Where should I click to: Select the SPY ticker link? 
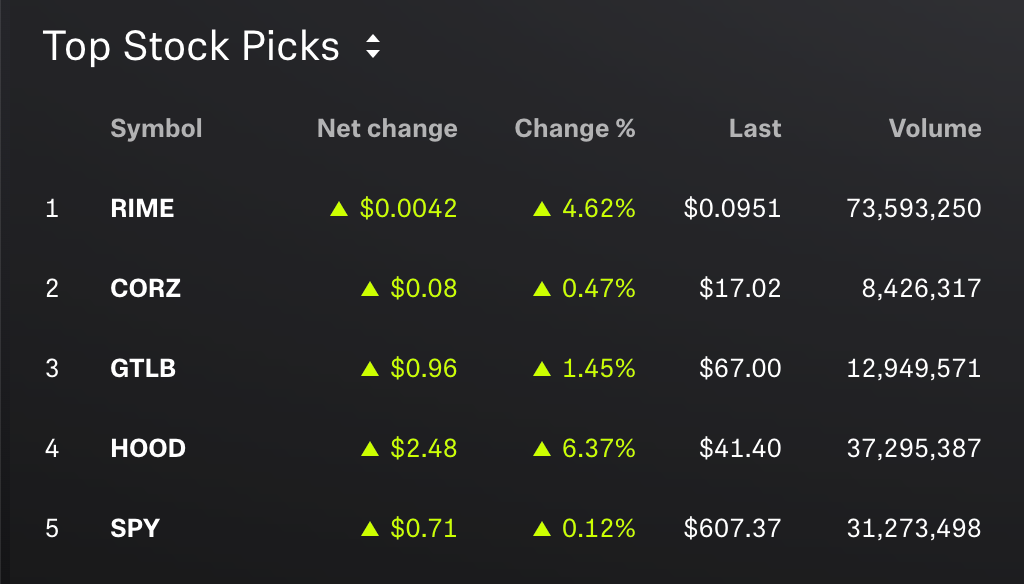point(135,528)
